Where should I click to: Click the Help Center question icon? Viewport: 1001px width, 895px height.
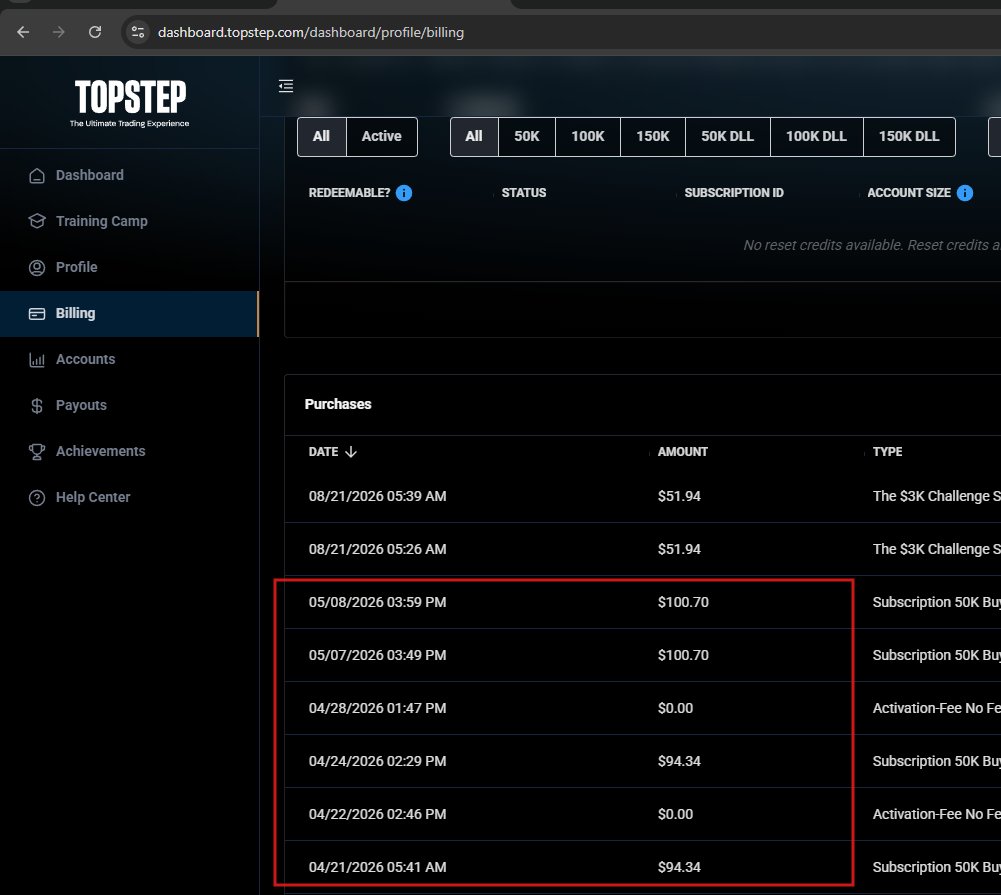click(37, 497)
